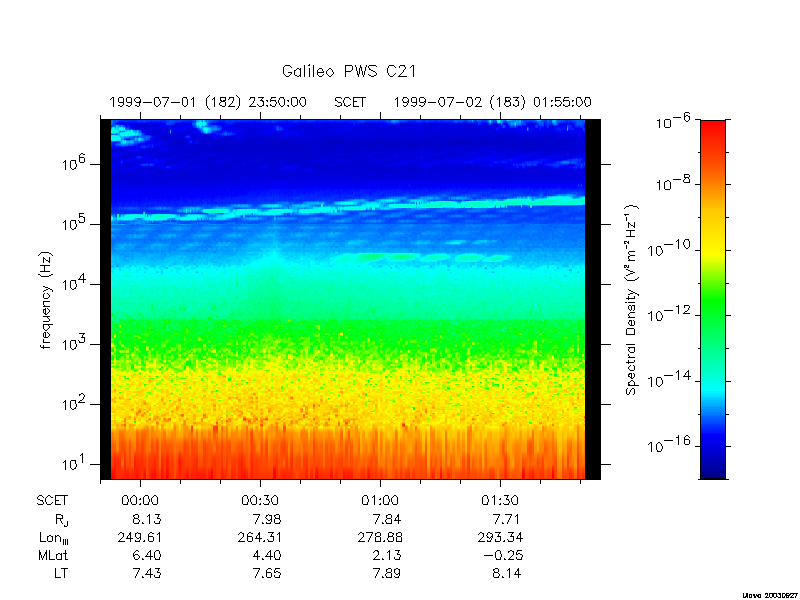
Task: Click the 01:30 SCET time label
Action: click(x=500, y=501)
